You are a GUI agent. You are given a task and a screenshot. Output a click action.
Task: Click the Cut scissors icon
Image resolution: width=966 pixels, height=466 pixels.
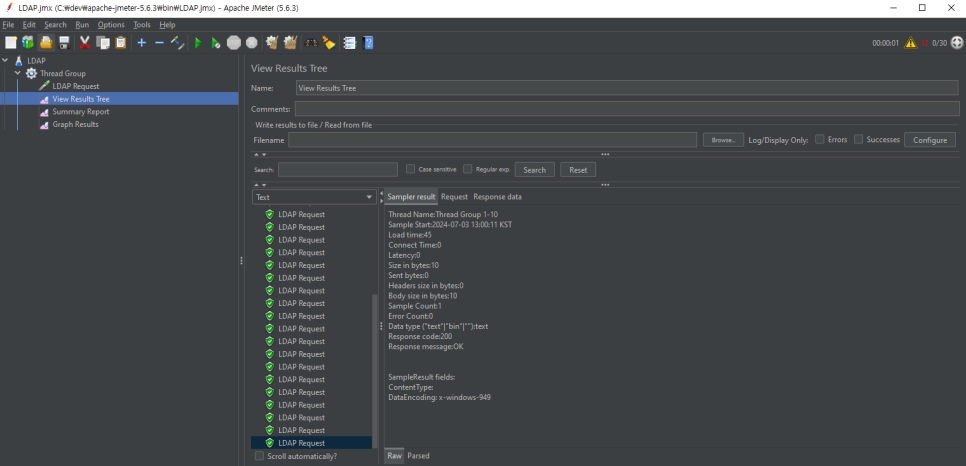tap(85, 43)
